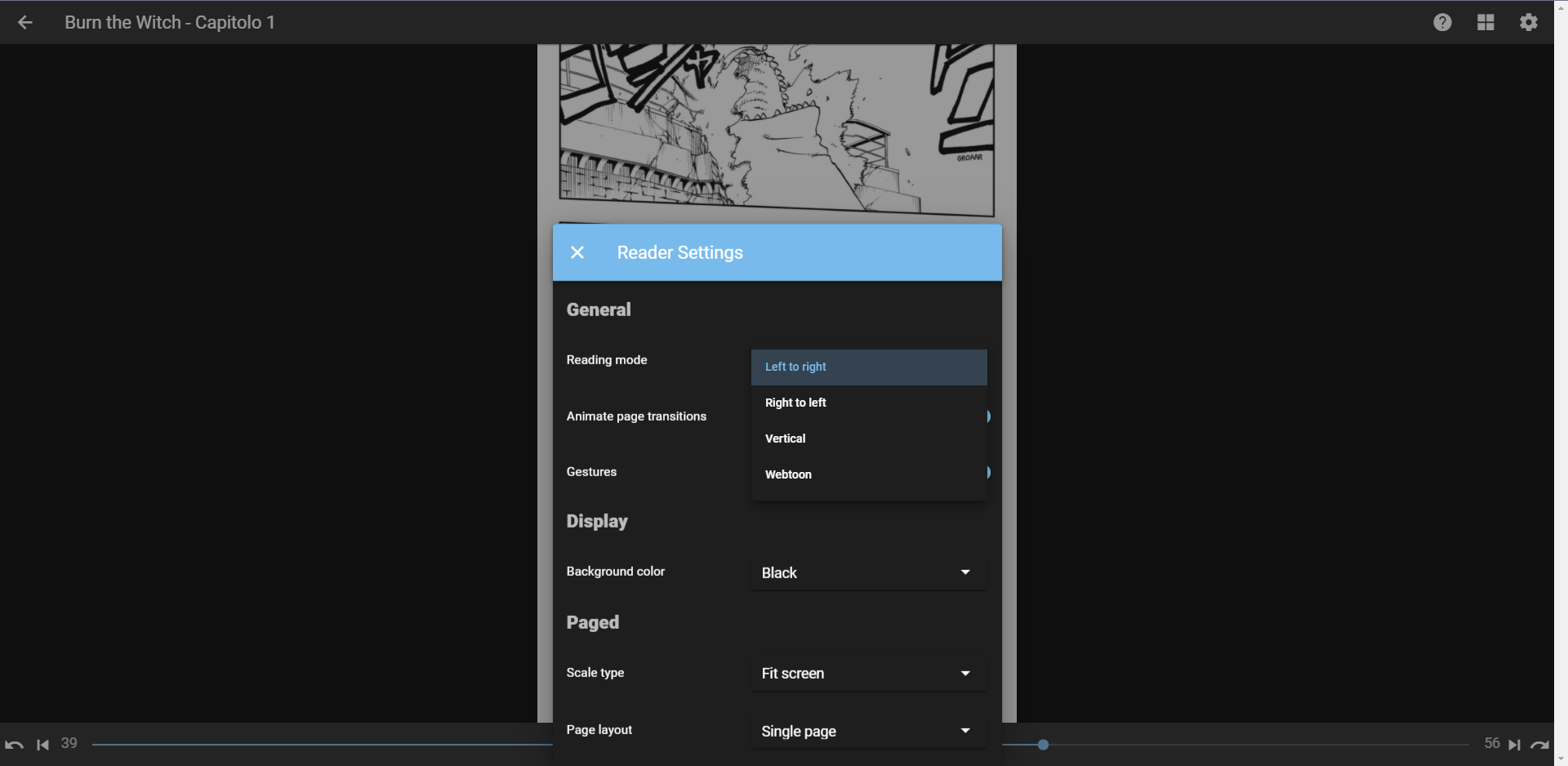Click the manga page image above the dialog

(x=776, y=122)
